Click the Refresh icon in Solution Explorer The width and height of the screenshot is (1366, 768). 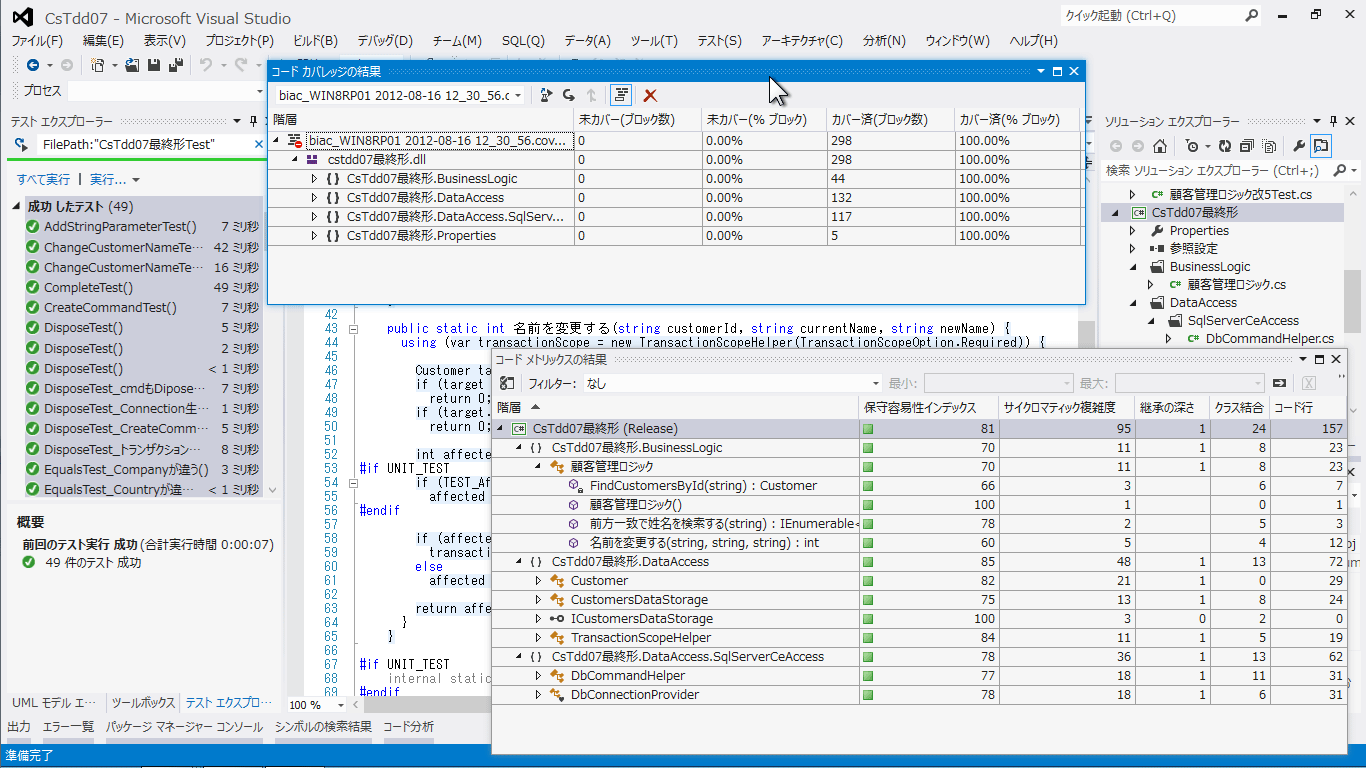tap(1227, 146)
